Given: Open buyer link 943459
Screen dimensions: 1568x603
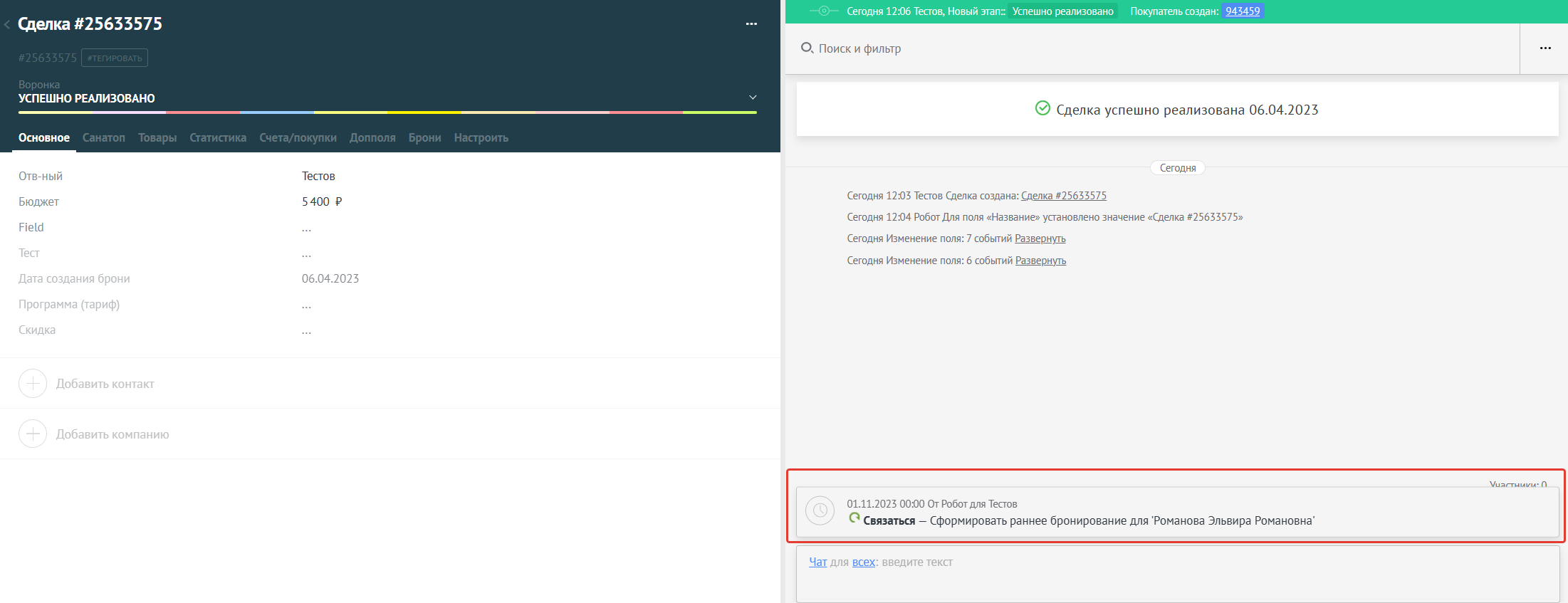Looking at the screenshot, I should [1243, 11].
